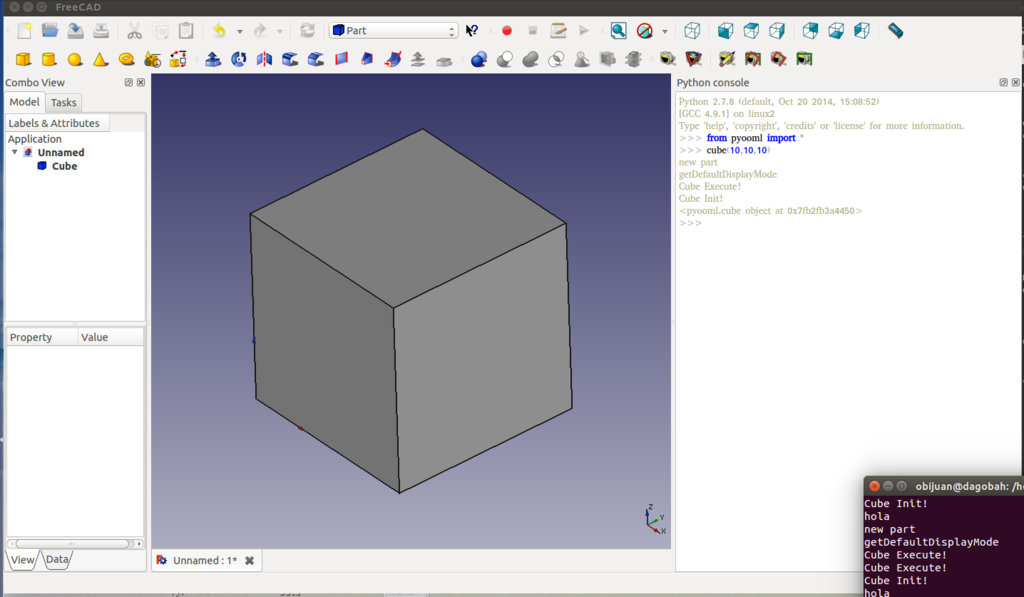Start macro recording with the red circle
This screenshot has height=597, width=1024.
507,31
